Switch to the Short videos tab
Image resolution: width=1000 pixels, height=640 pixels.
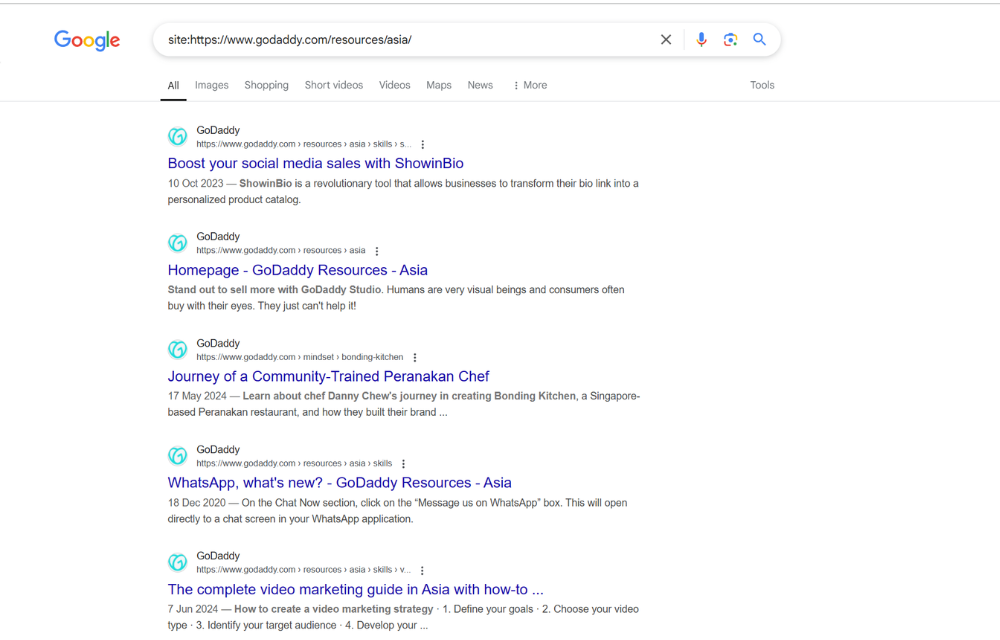point(333,85)
